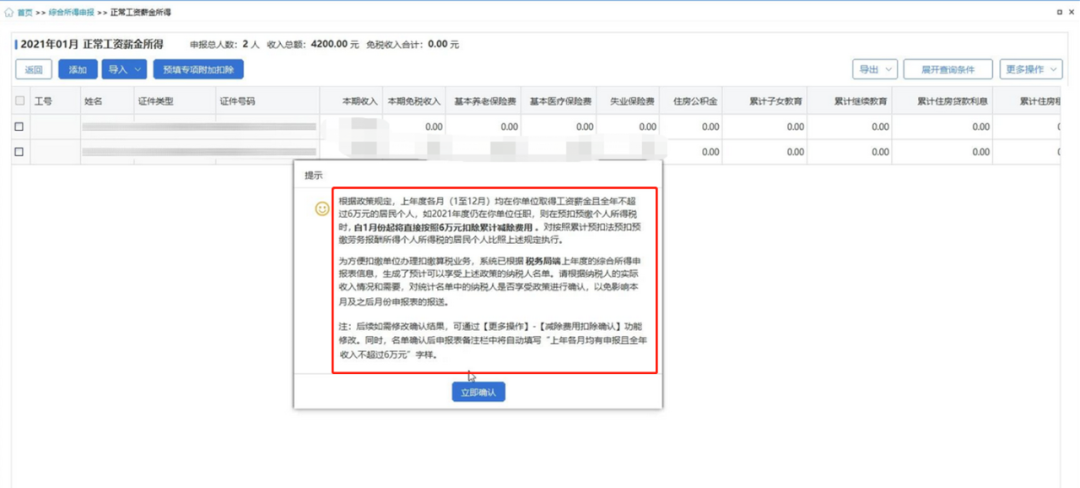1080x488 pixels.
Task: Open the 导出 dropdown
Action: click(x=875, y=70)
